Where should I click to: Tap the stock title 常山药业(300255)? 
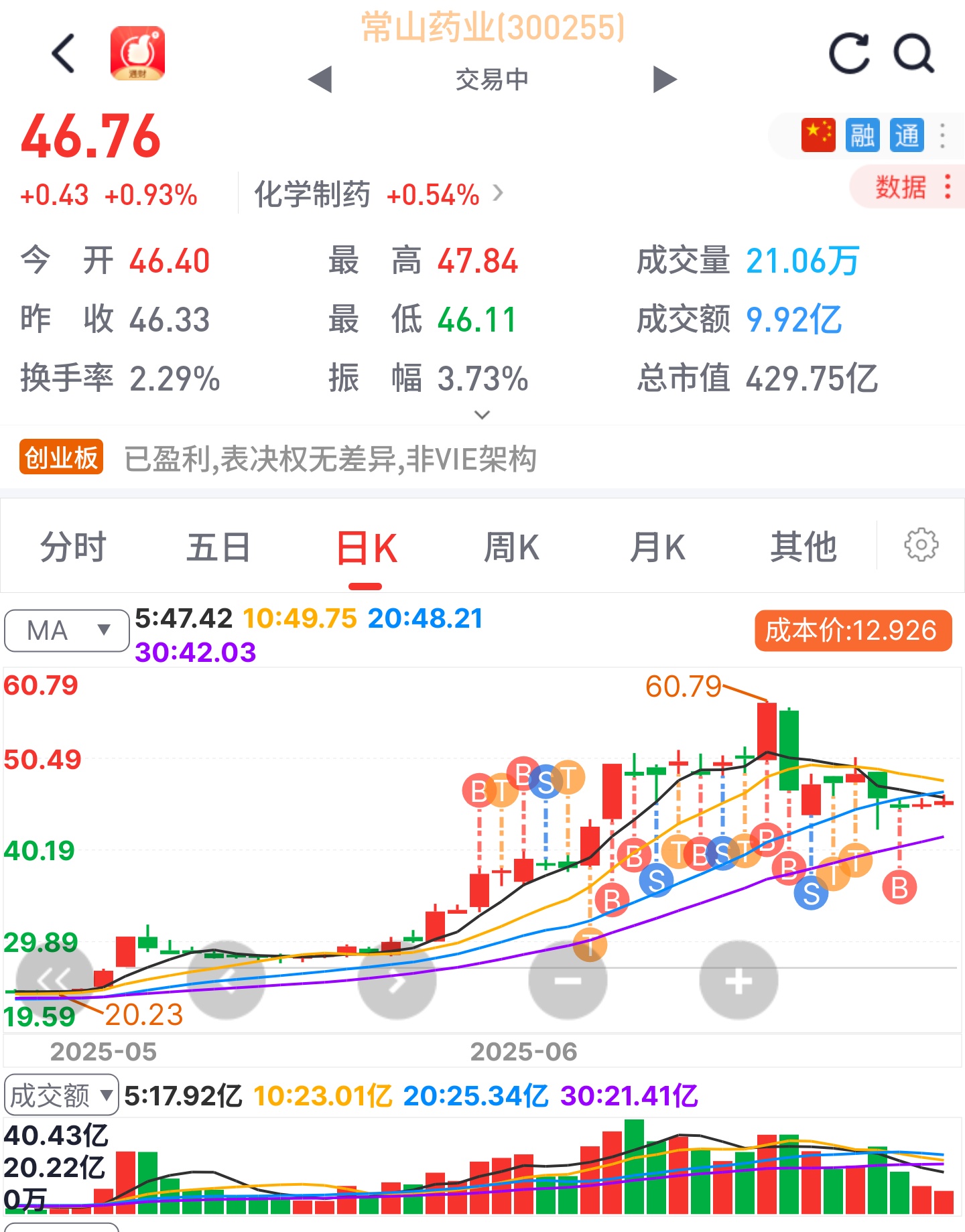point(493,28)
